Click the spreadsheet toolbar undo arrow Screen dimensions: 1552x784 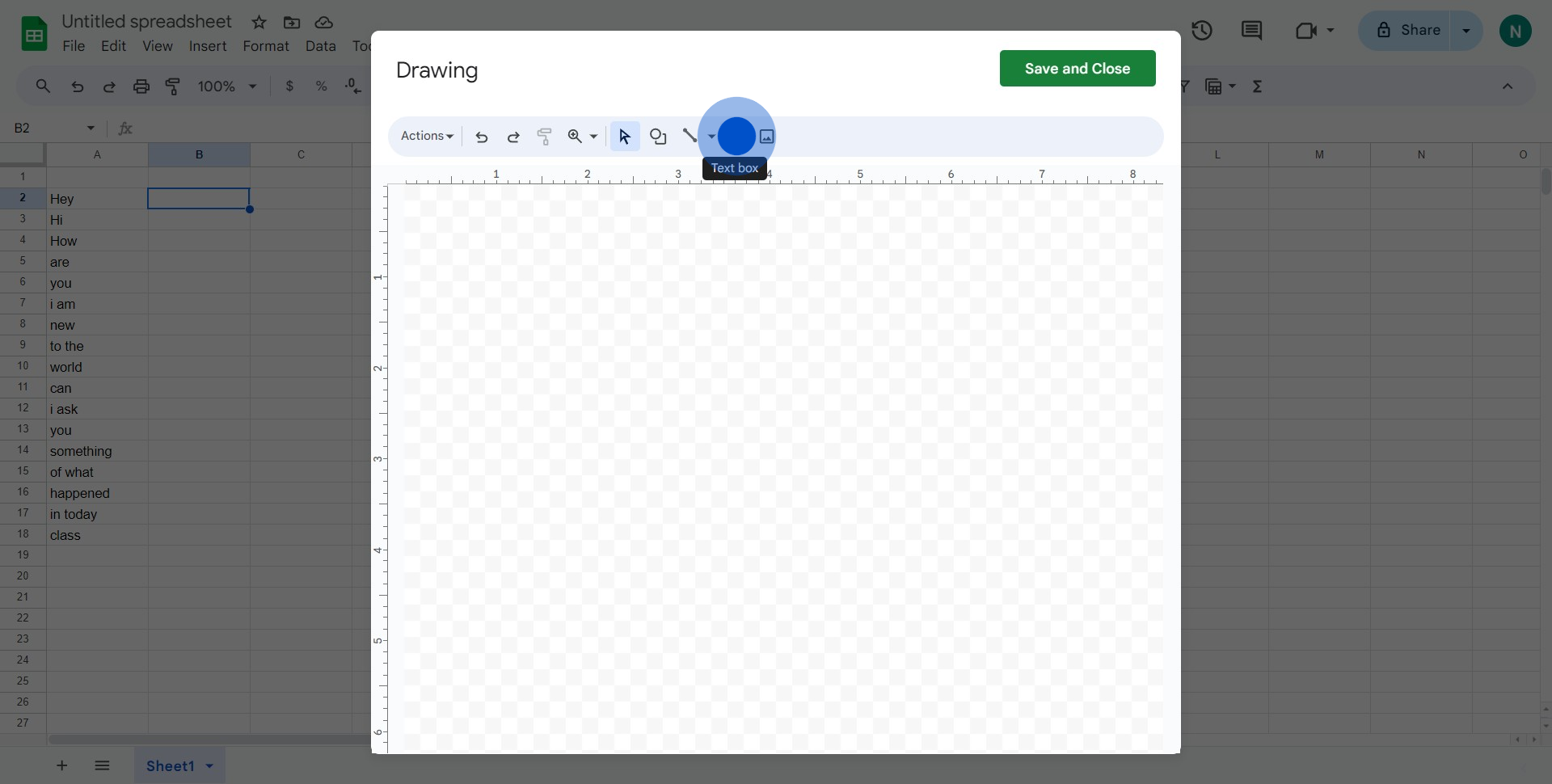pos(78,86)
